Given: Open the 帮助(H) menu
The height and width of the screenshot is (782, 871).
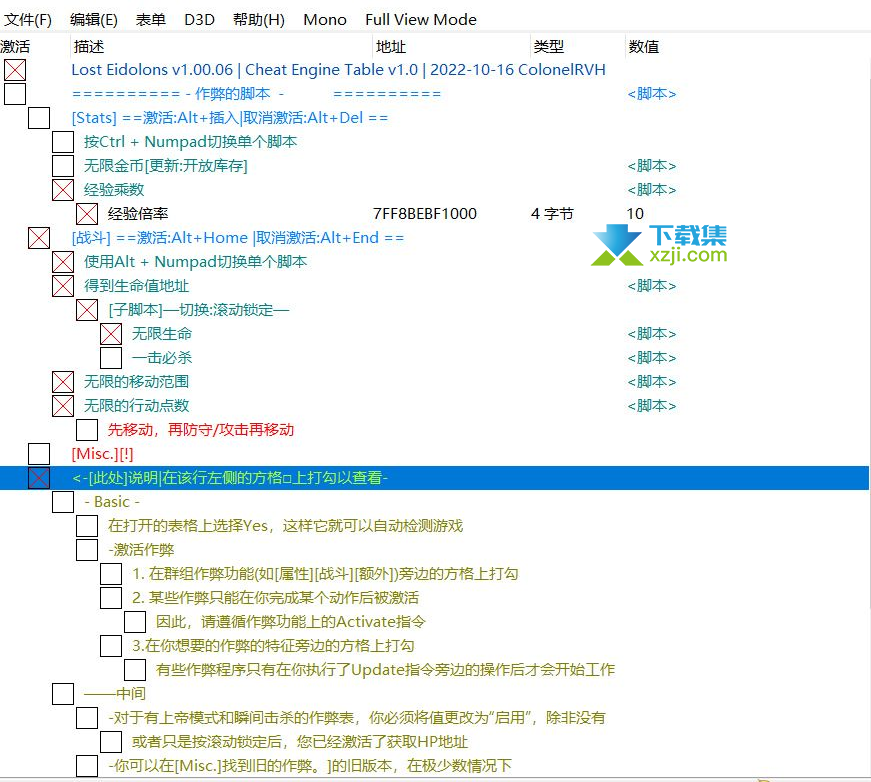Looking at the screenshot, I should (x=259, y=20).
